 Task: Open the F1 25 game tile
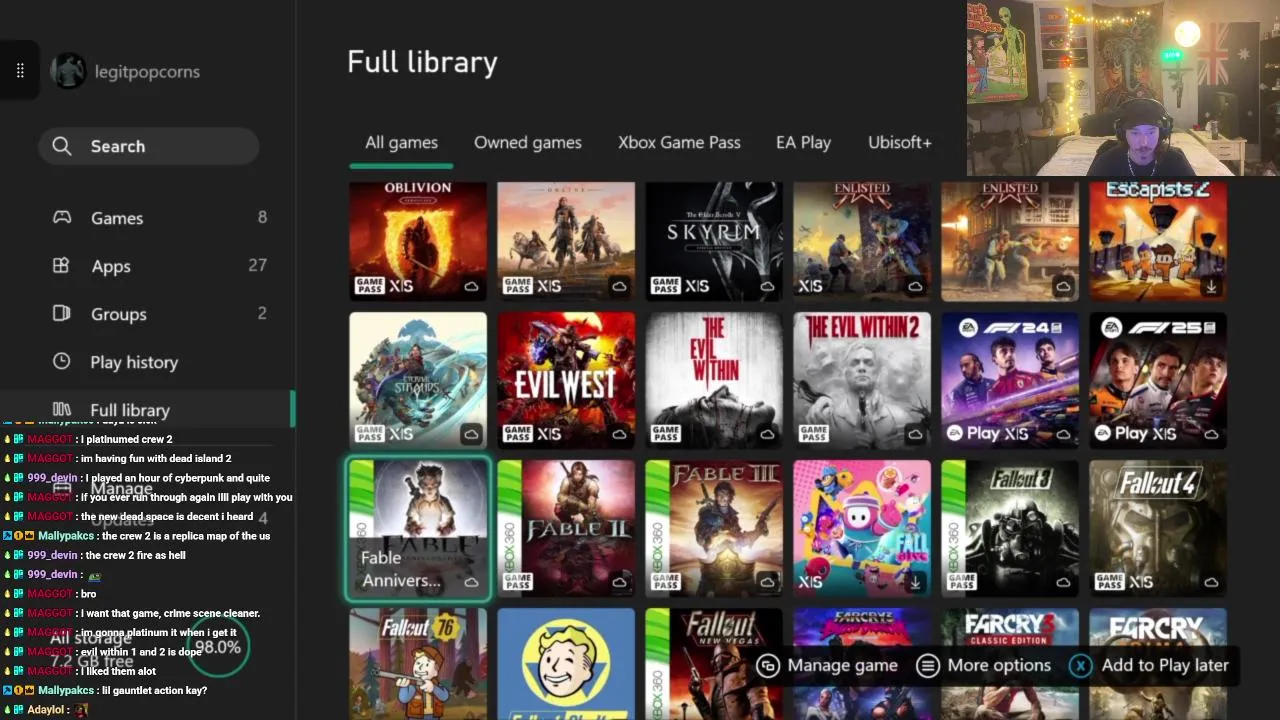[1158, 380]
